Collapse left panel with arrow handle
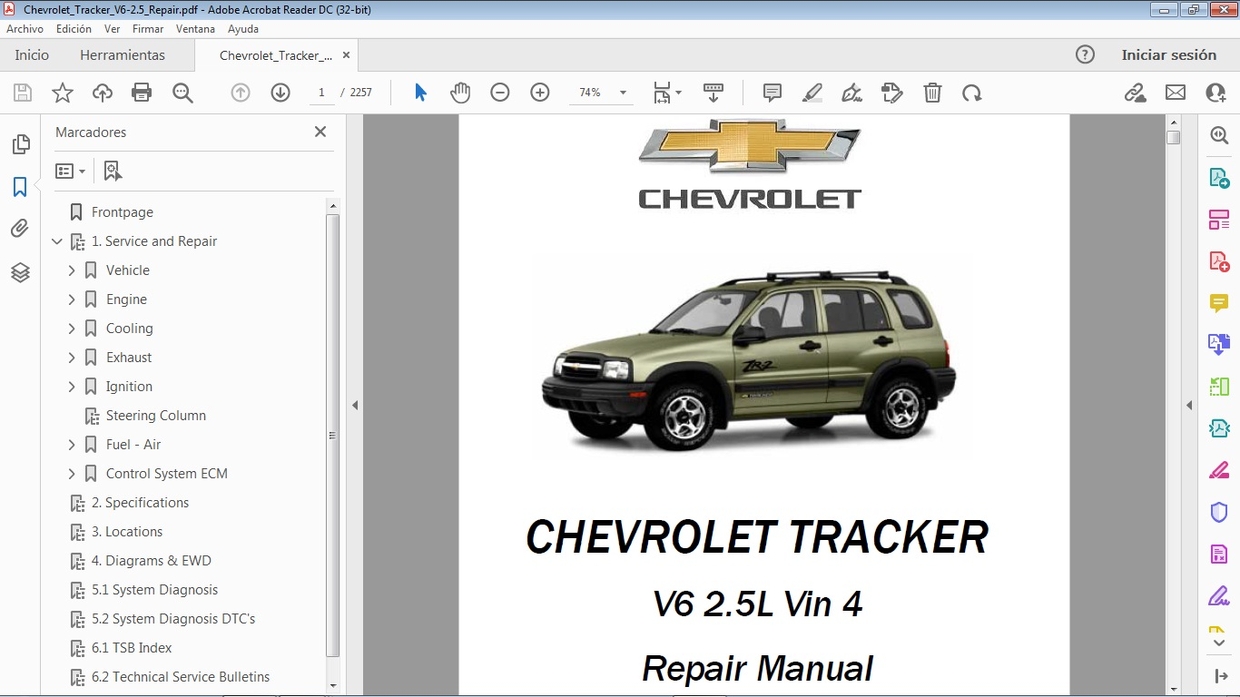1240x697 pixels. pyautogui.click(x=355, y=405)
